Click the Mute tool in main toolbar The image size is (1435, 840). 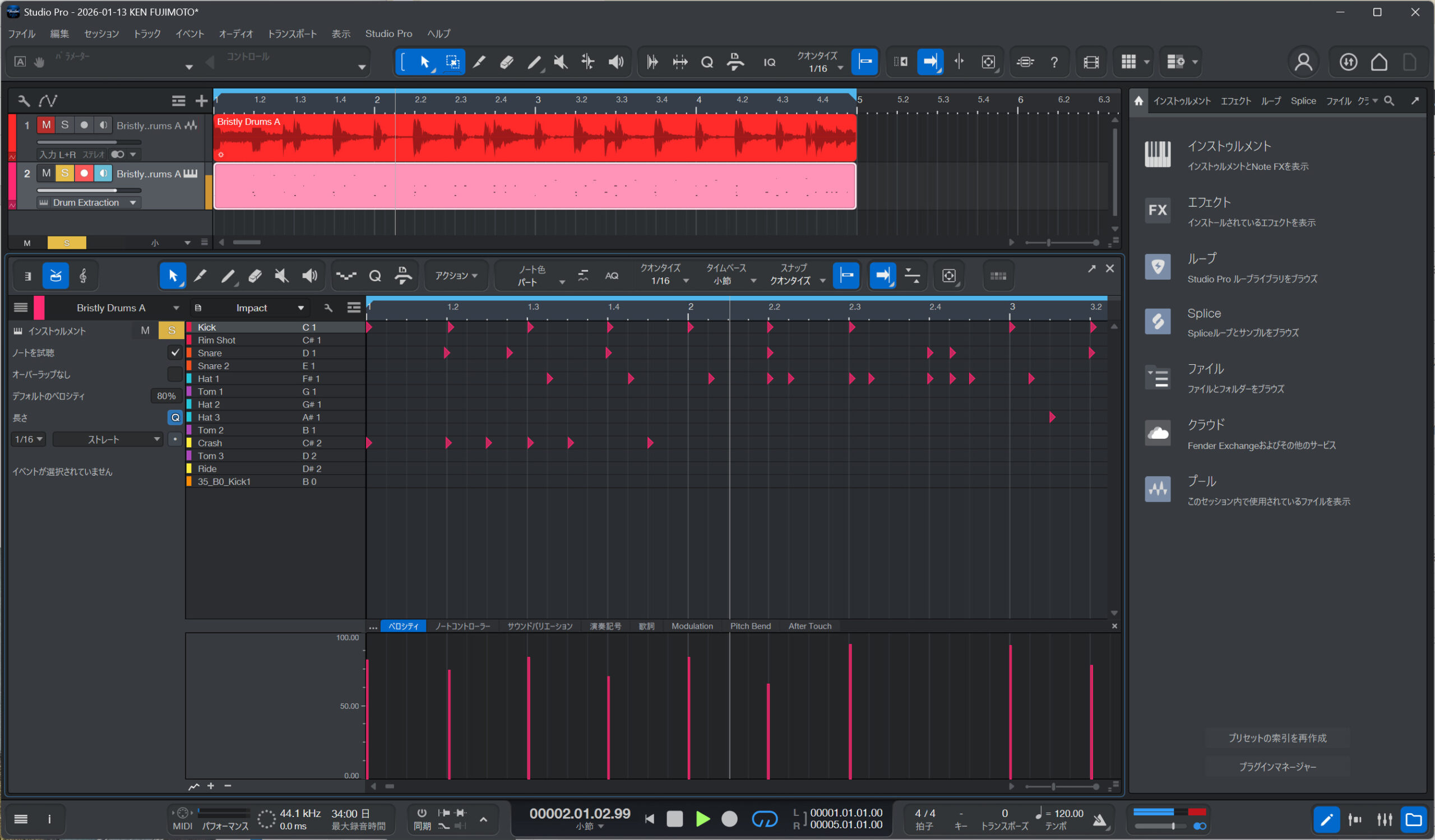(561, 62)
